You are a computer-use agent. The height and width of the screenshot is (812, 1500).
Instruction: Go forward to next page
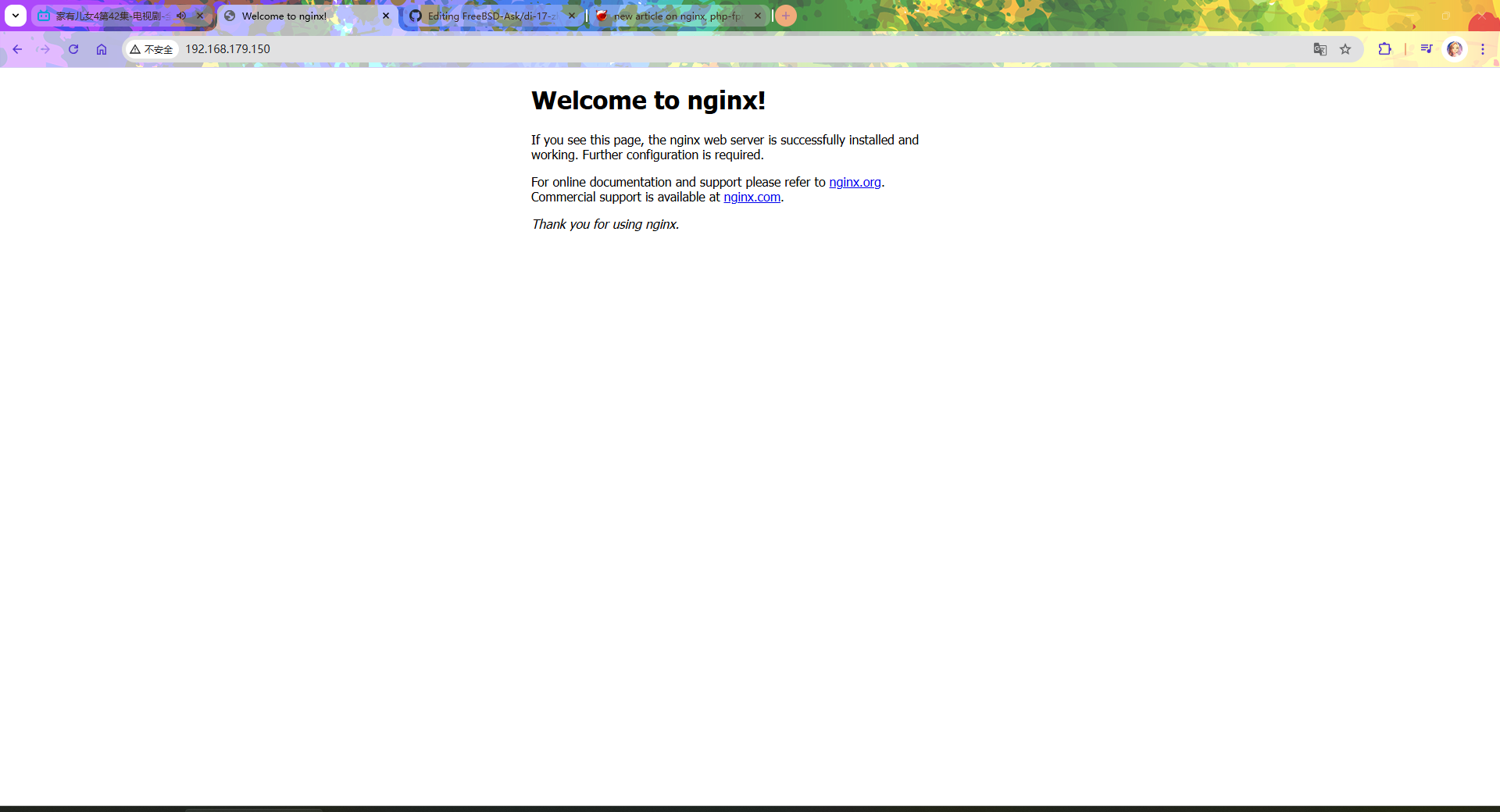click(45, 49)
